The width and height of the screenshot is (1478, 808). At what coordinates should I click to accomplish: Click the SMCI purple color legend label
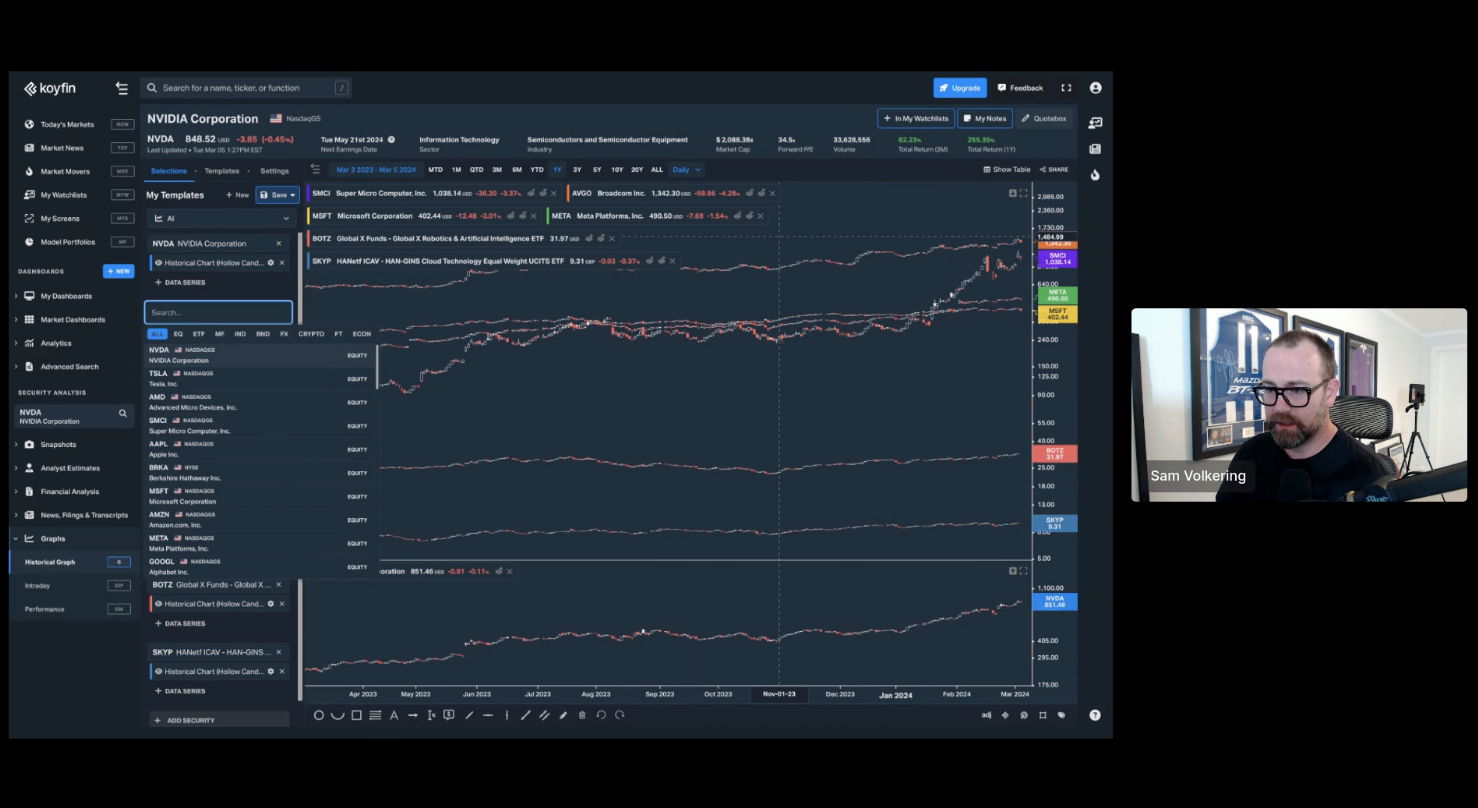coord(1057,259)
